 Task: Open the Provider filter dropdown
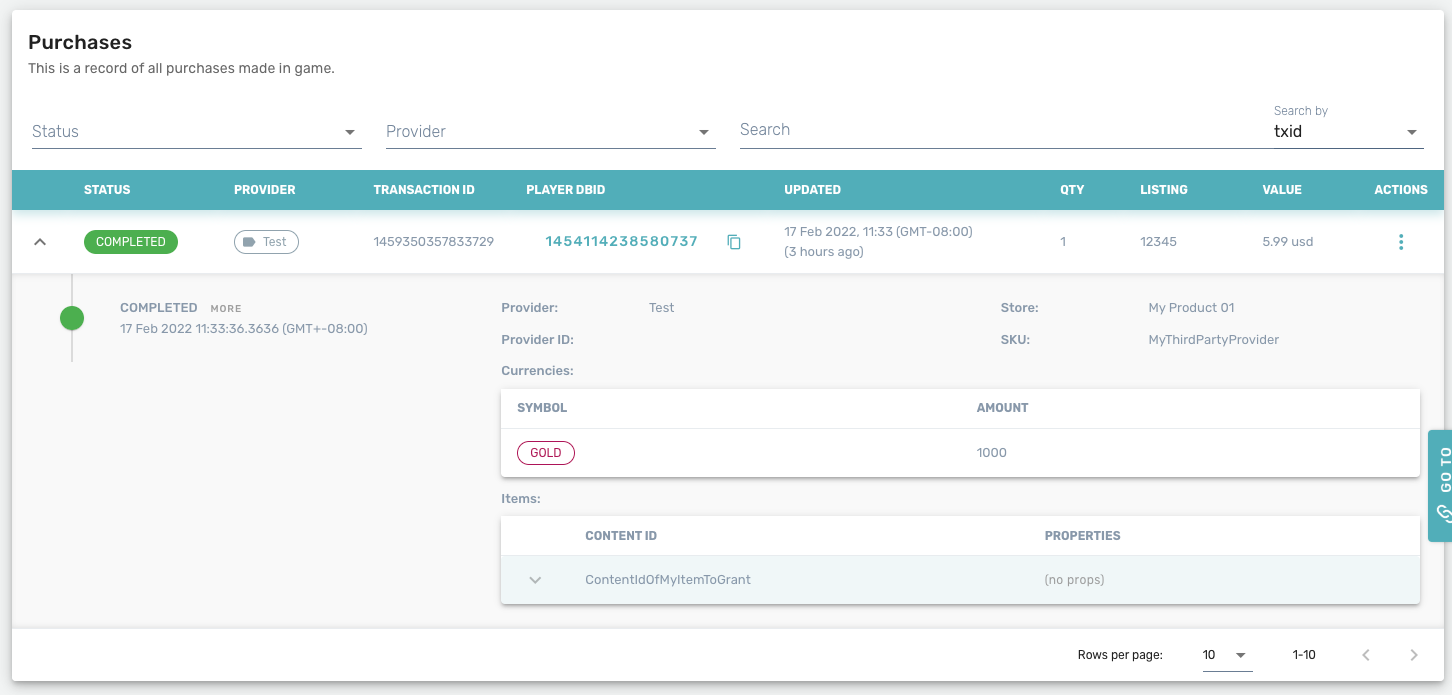pyautogui.click(x=550, y=132)
